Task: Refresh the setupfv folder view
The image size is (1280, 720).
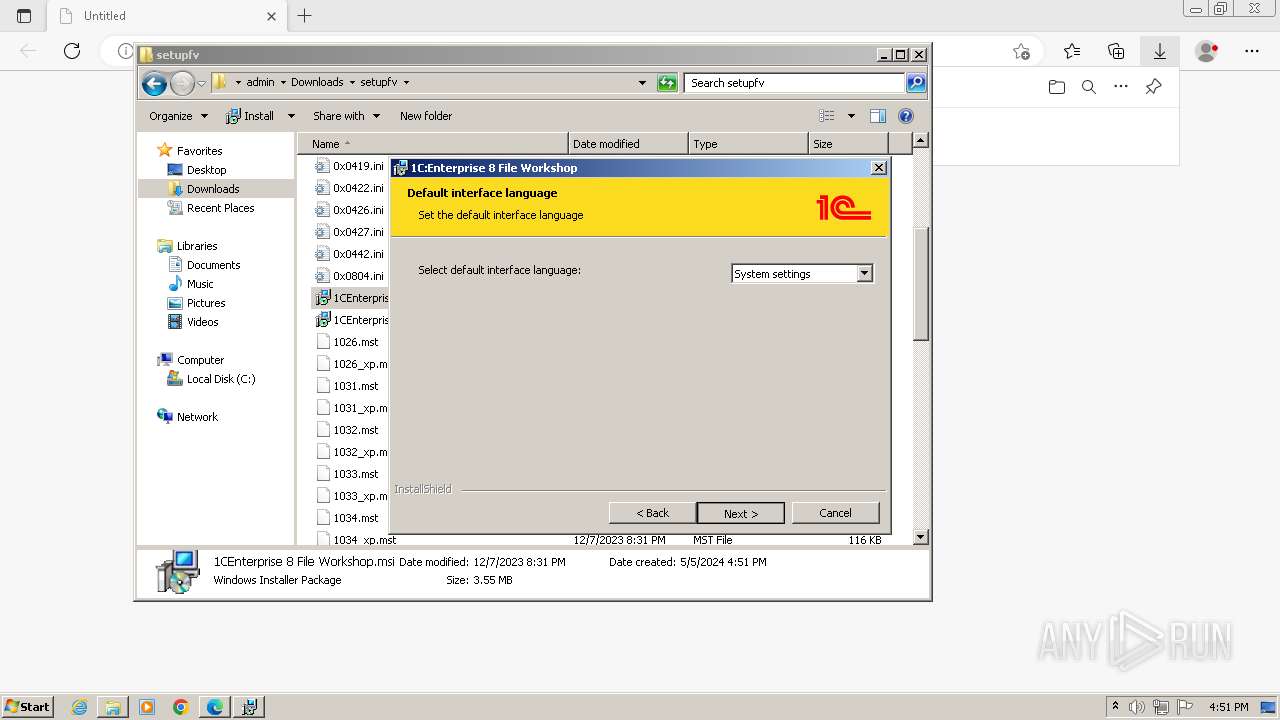Action: 667,83
